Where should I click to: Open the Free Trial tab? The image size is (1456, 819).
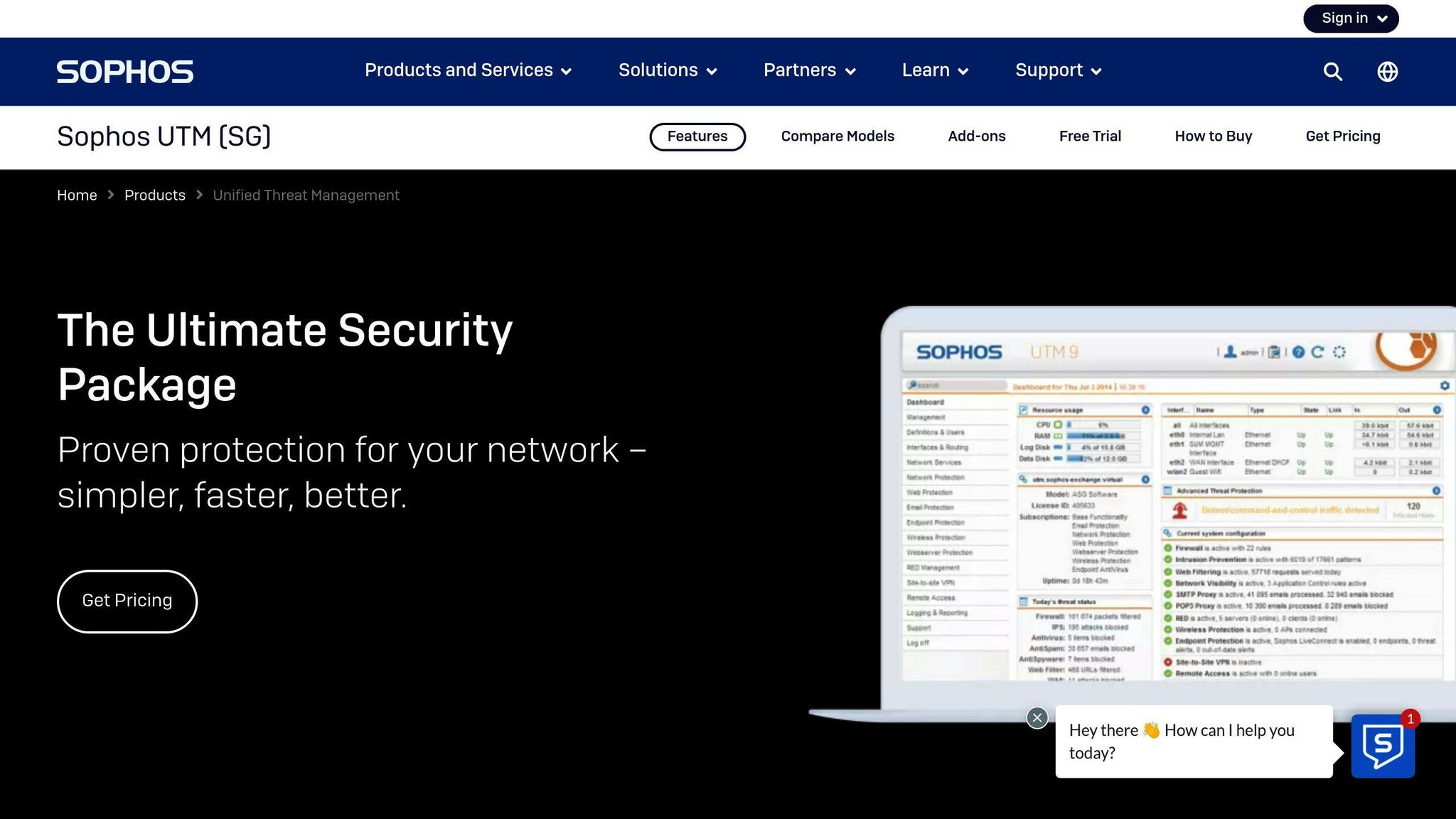[x=1090, y=136]
